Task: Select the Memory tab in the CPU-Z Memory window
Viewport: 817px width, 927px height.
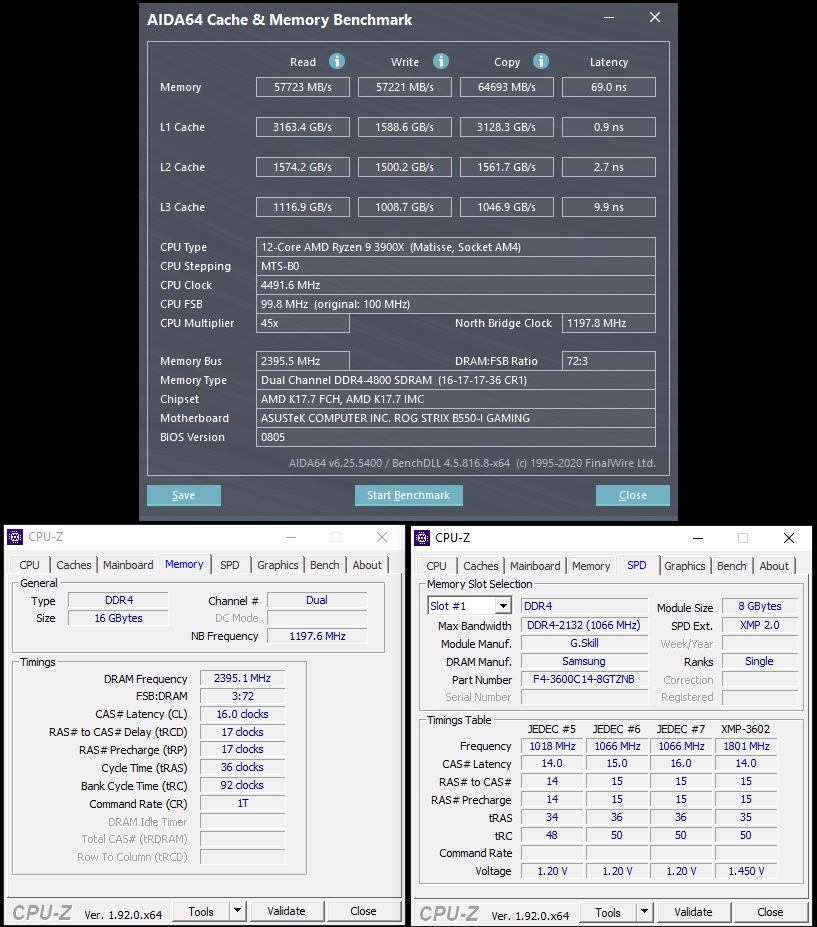Action: 184,564
